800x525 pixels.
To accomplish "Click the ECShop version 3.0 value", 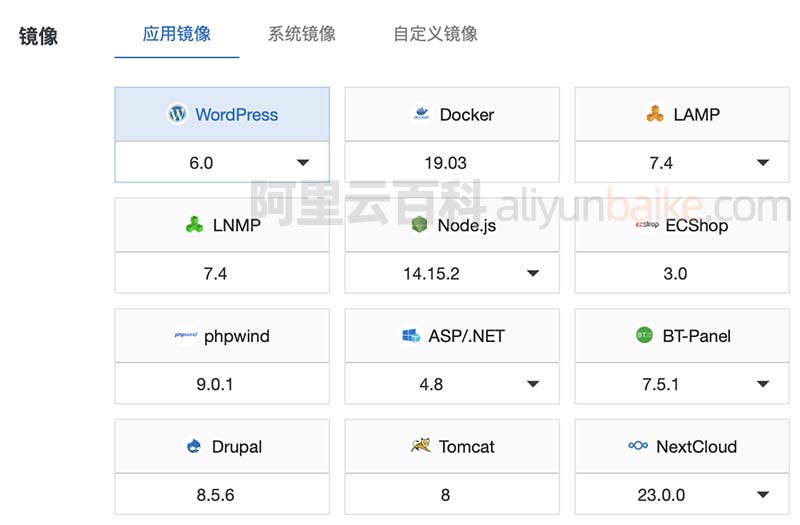I will [675, 274].
